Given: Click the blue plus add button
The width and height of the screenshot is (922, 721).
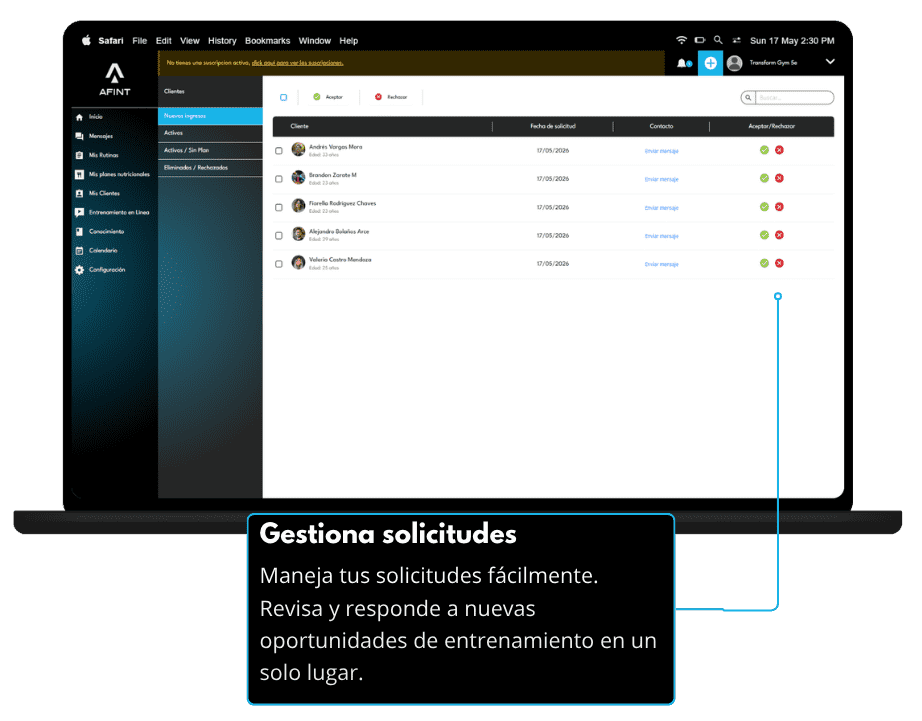Looking at the screenshot, I should click(x=710, y=63).
